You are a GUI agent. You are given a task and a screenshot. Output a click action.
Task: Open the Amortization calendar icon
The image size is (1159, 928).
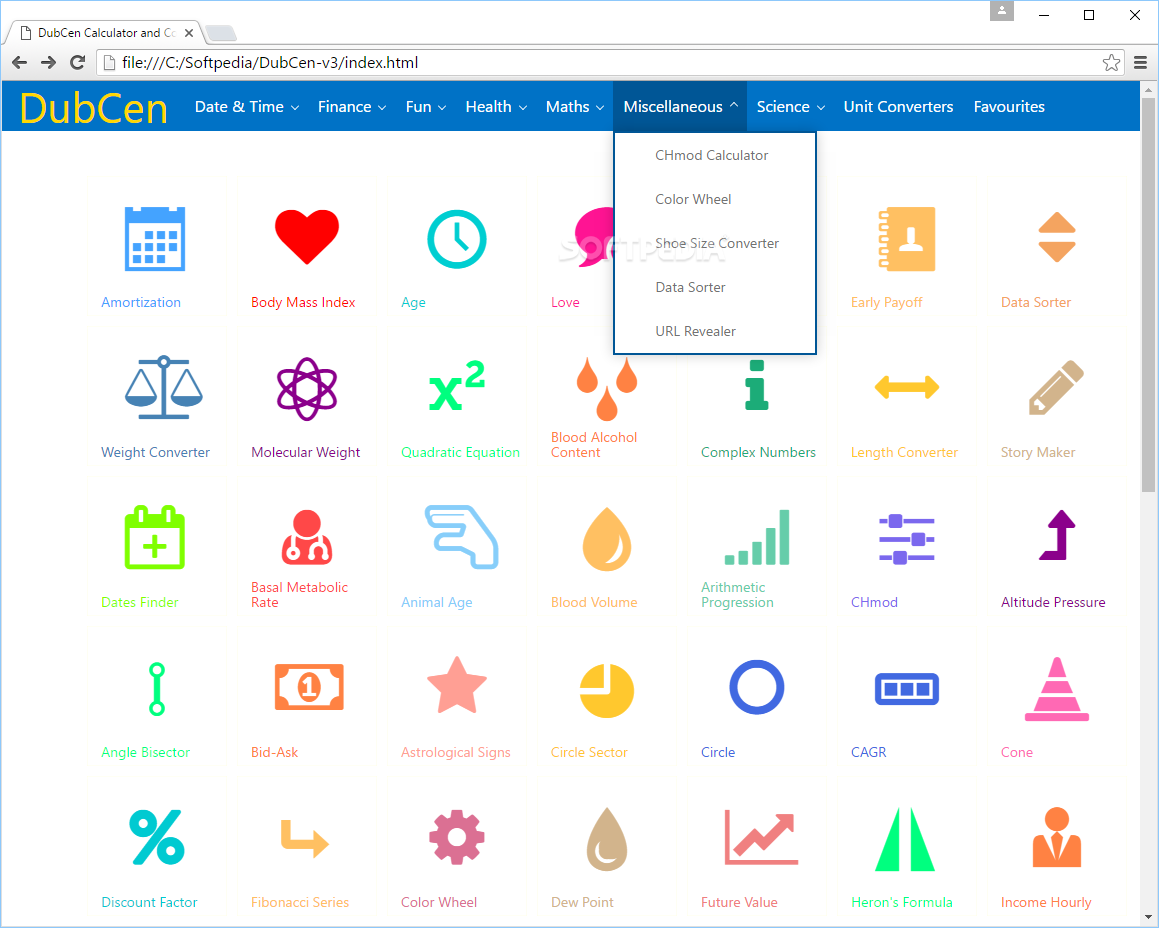coord(154,239)
